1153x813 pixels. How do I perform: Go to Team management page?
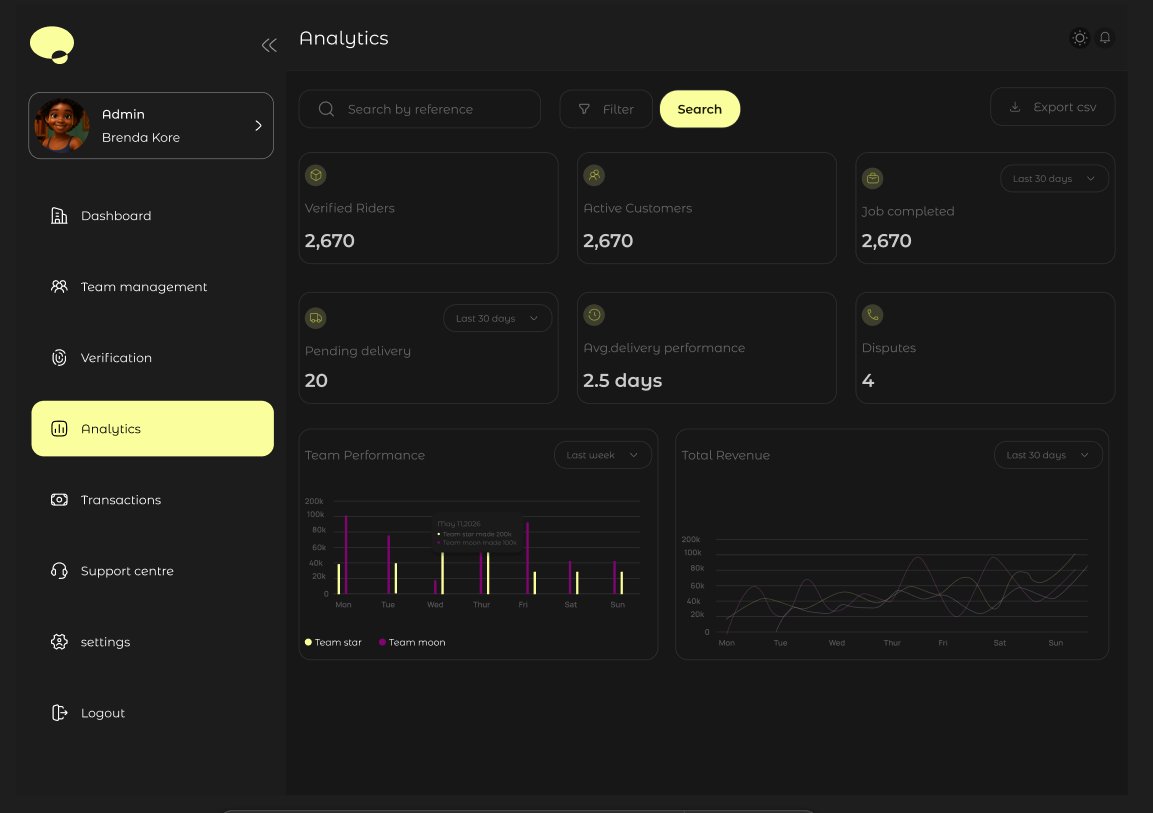[x=143, y=287]
